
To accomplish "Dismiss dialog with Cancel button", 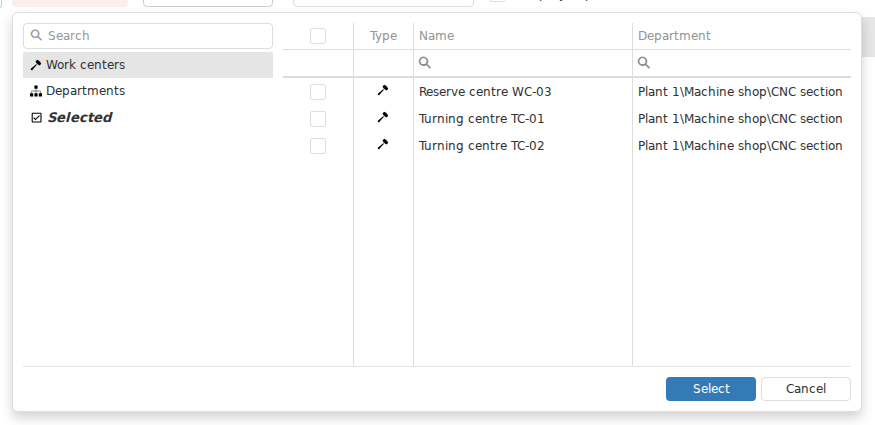I will pyautogui.click(x=806, y=389).
